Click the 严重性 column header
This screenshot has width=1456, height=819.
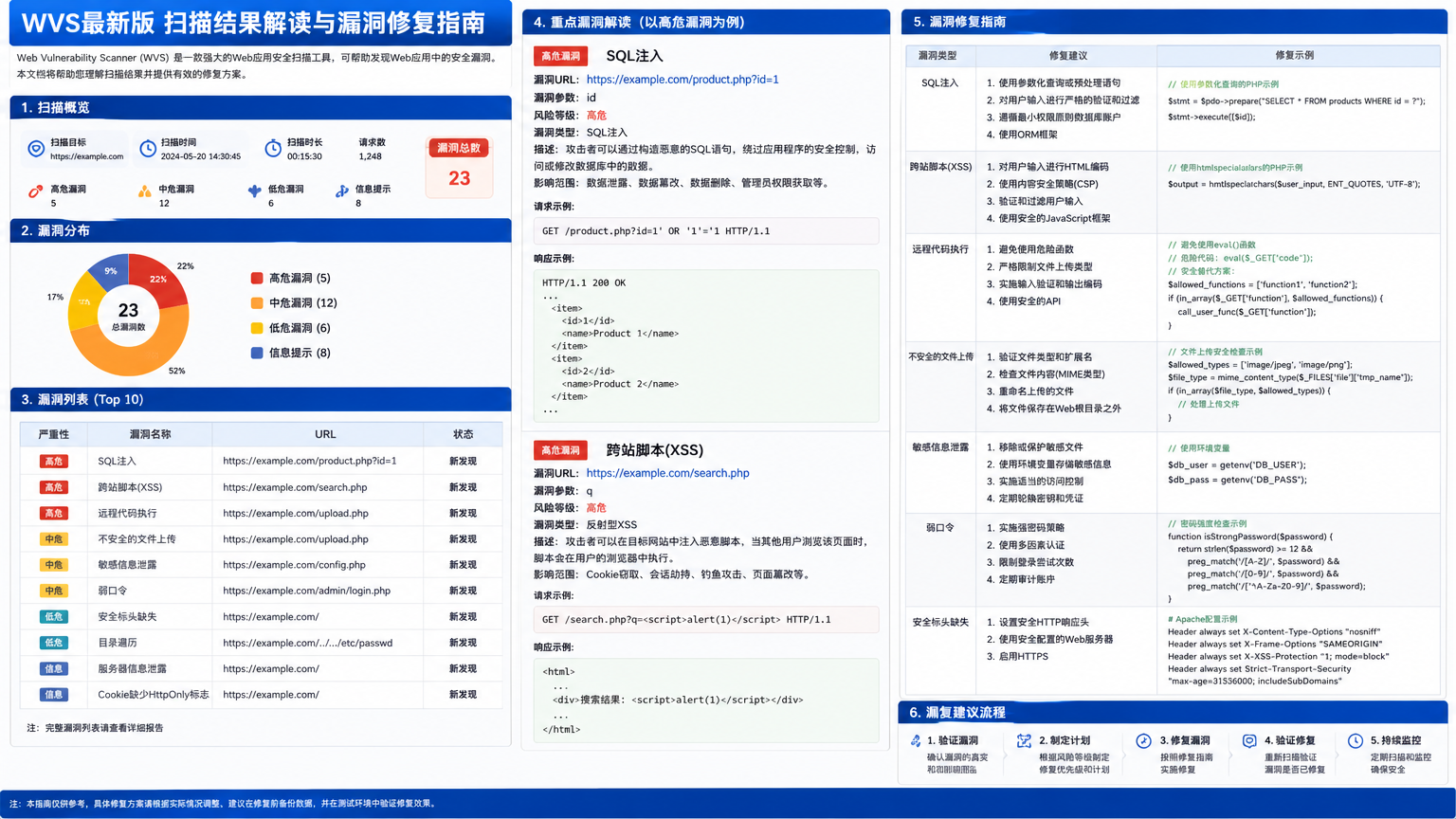54,434
